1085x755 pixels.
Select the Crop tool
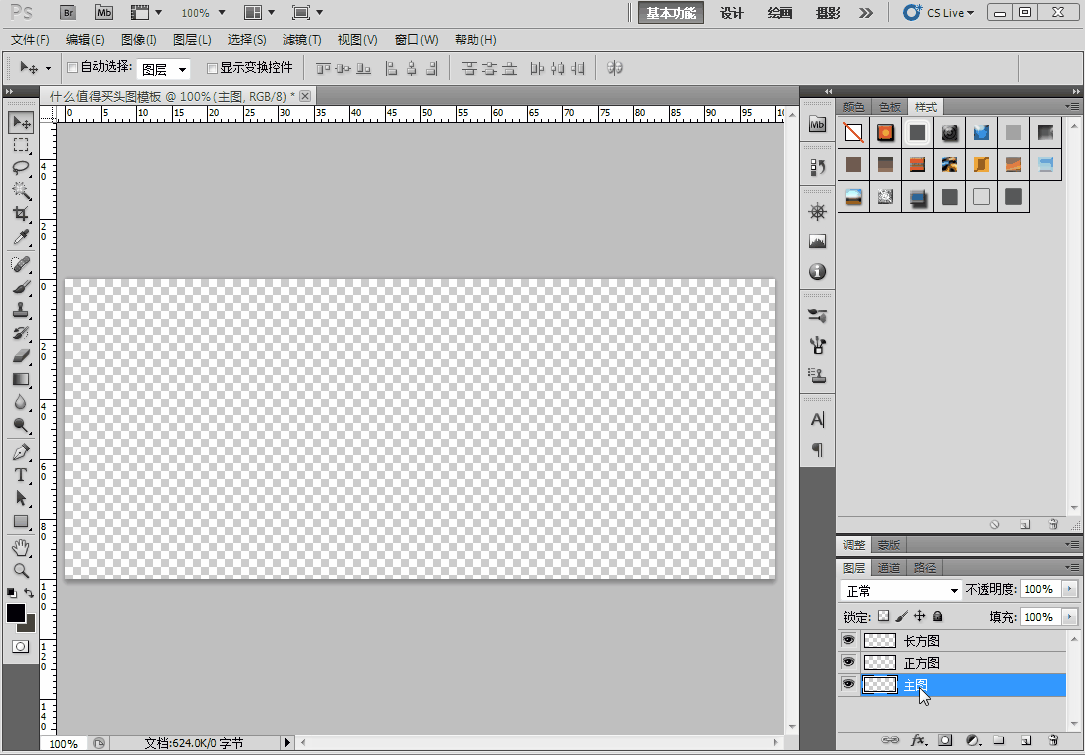21,214
